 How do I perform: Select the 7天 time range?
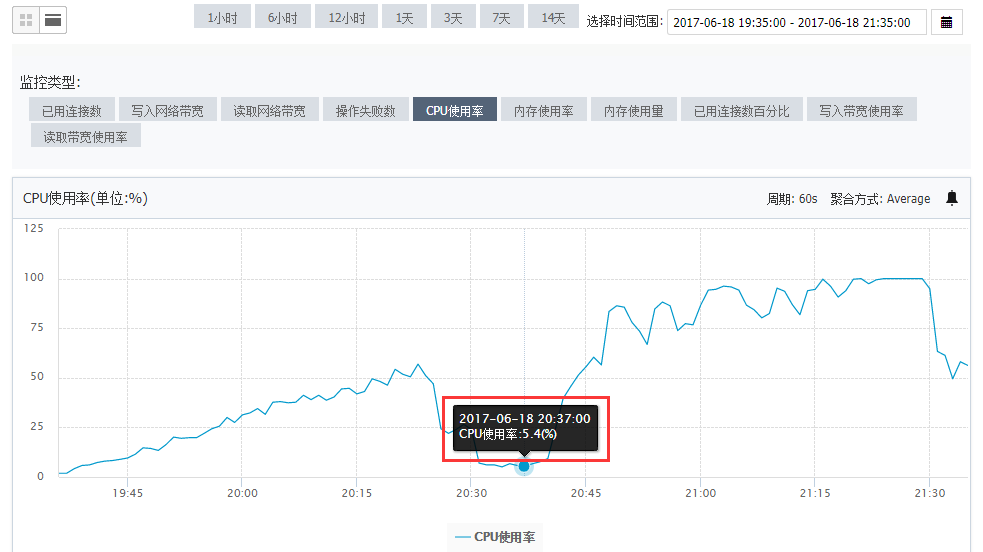502,17
